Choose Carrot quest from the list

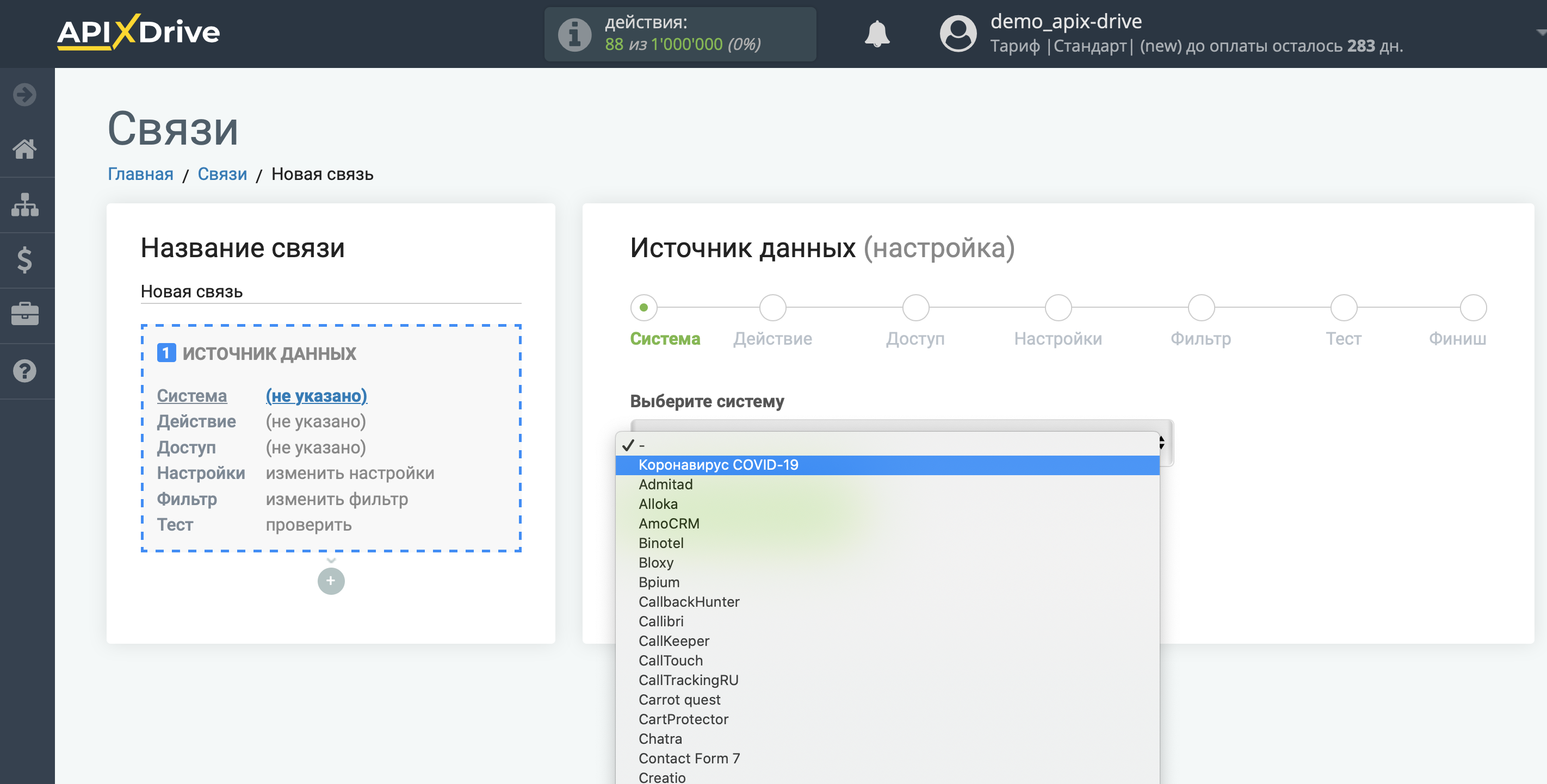(888, 700)
